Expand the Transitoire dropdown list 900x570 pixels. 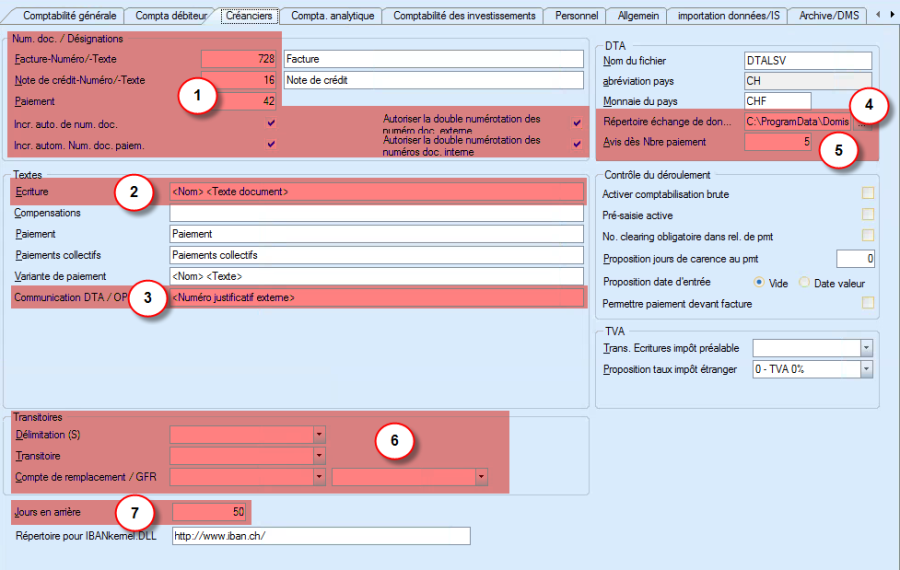click(x=320, y=456)
